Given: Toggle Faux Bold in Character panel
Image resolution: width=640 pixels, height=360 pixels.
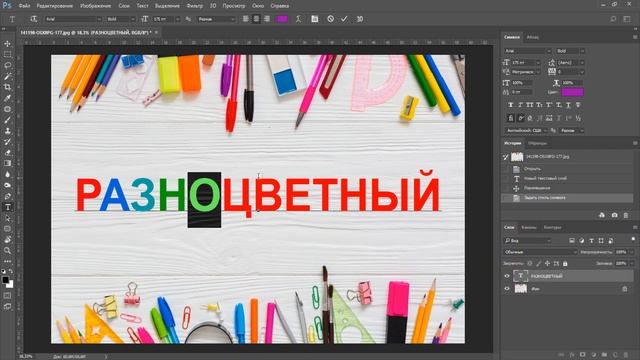Looking at the screenshot, I should 511,105.
